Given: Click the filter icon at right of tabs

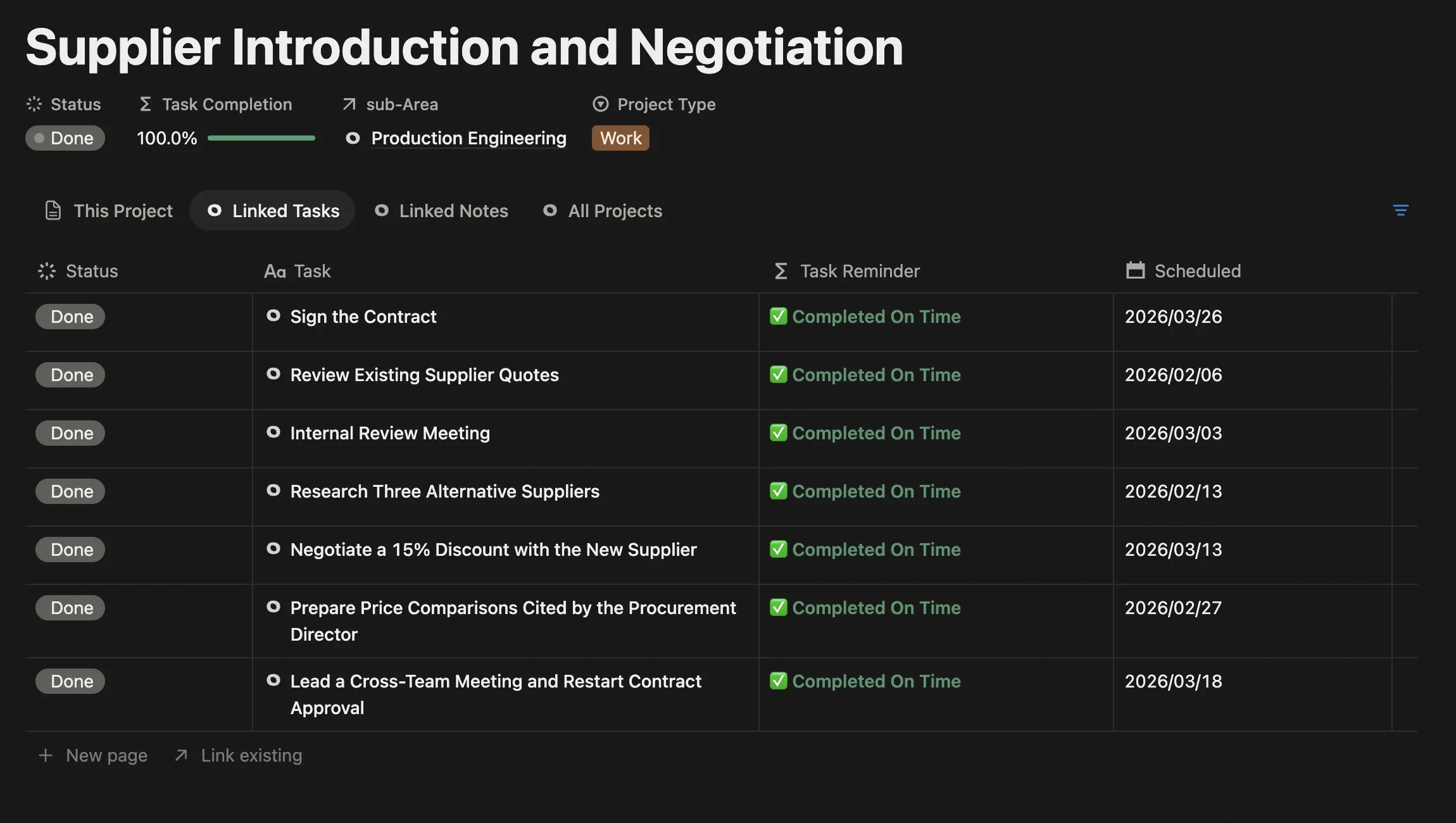Looking at the screenshot, I should tap(1400, 210).
